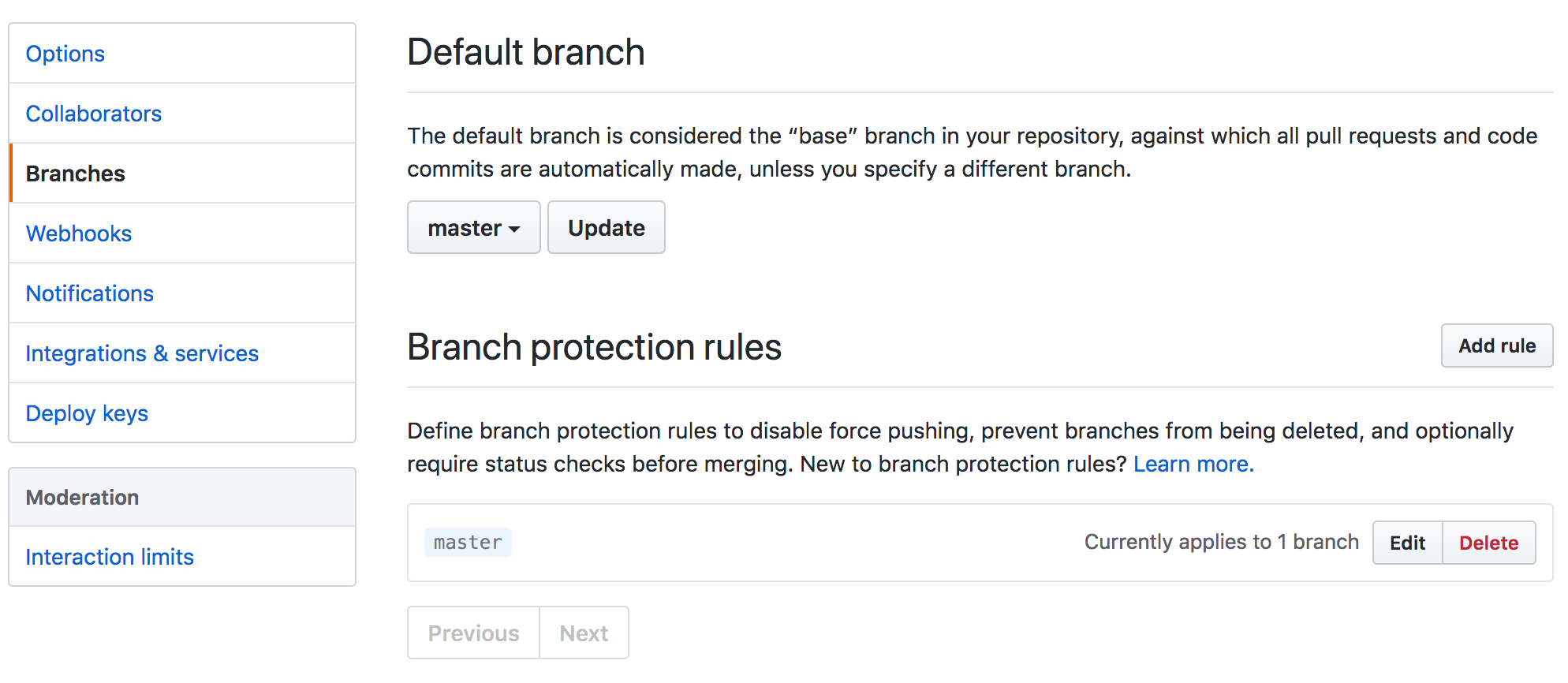Select the Branches sidebar item

182,174
